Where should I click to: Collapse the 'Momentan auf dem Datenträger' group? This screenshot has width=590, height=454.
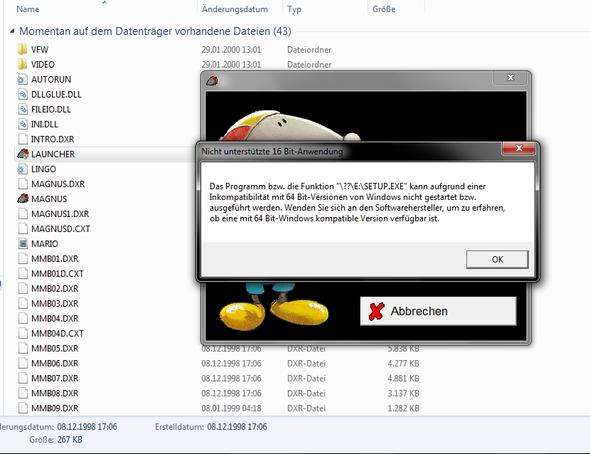[x=12, y=31]
